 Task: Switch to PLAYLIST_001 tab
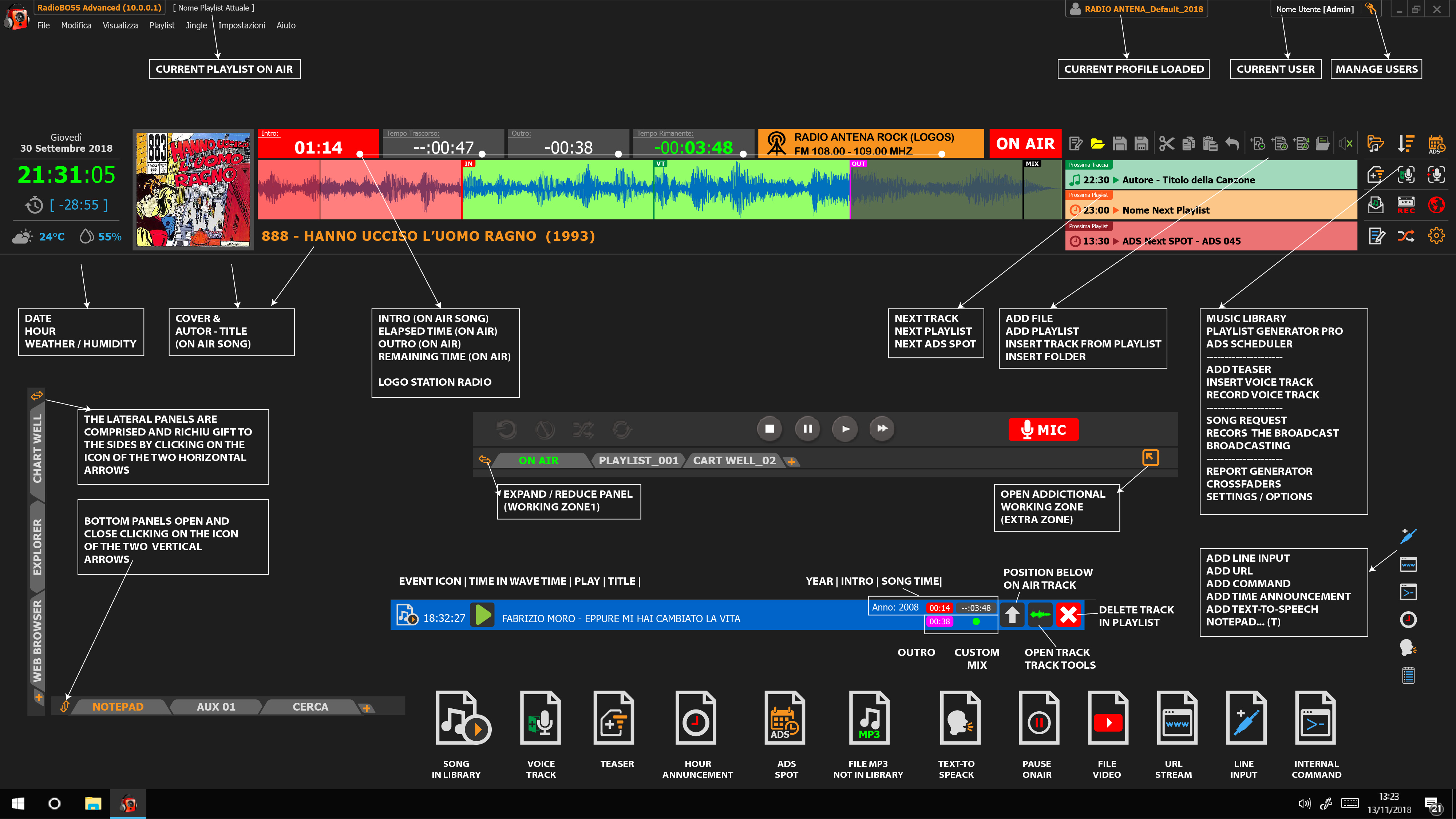click(x=638, y=460)
